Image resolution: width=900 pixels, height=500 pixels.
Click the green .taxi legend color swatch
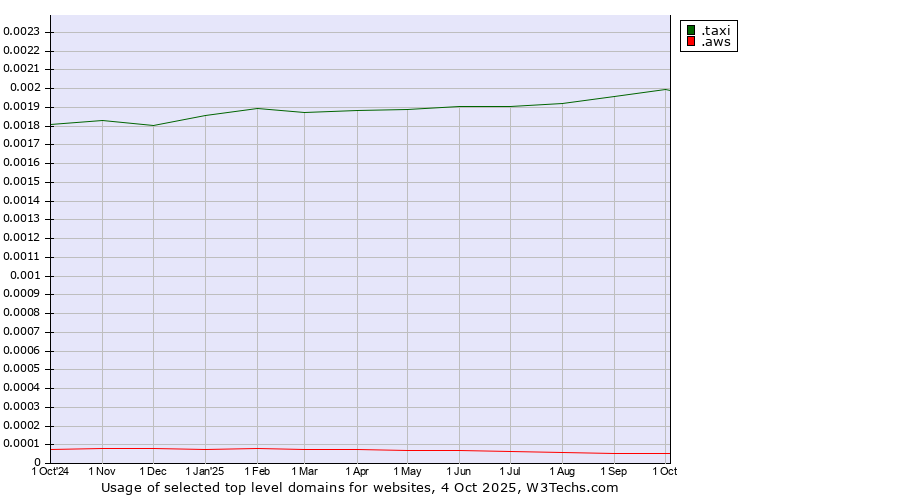tap(690, 30)
